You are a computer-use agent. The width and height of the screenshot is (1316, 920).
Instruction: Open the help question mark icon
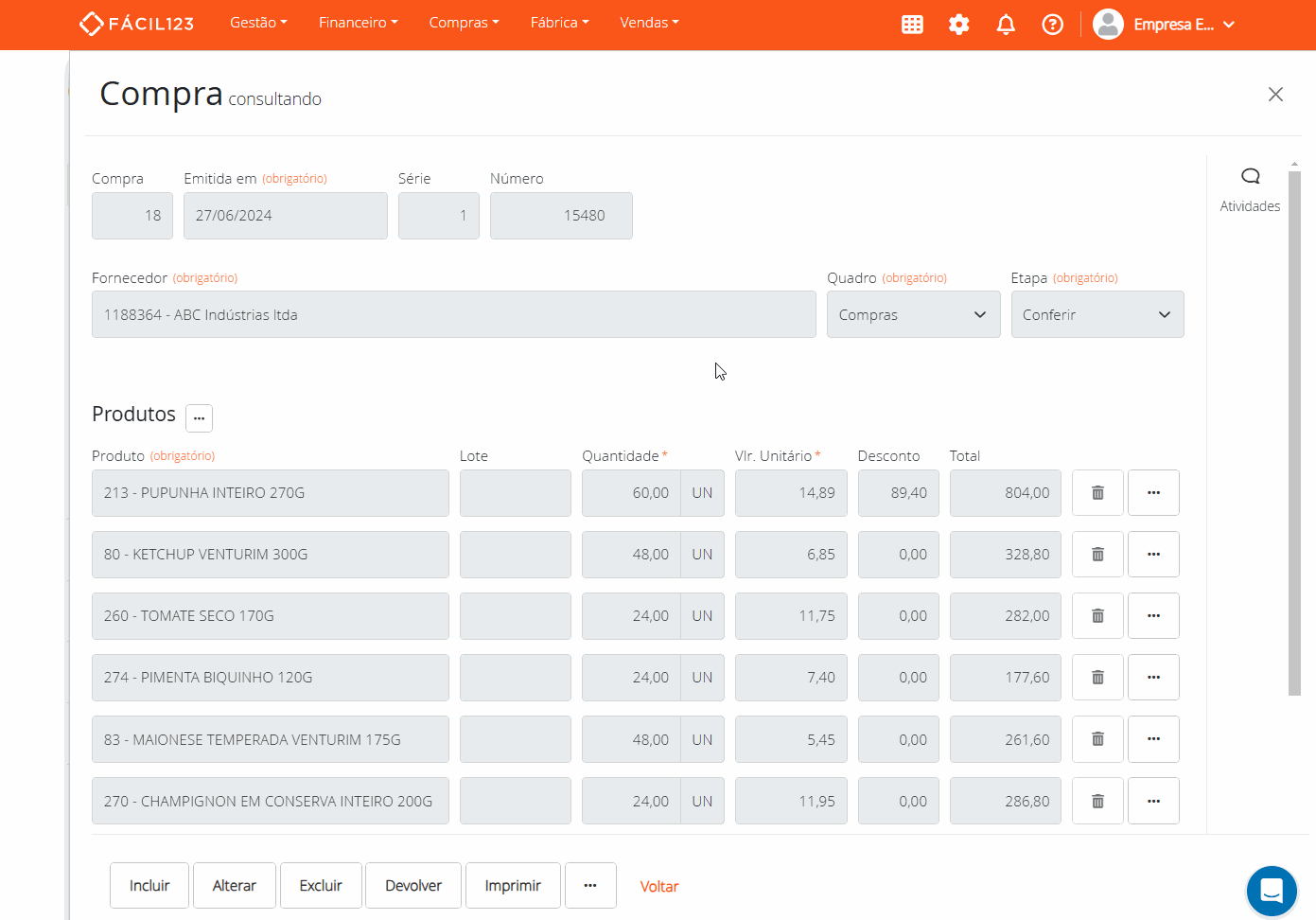tap(1052, 25)
